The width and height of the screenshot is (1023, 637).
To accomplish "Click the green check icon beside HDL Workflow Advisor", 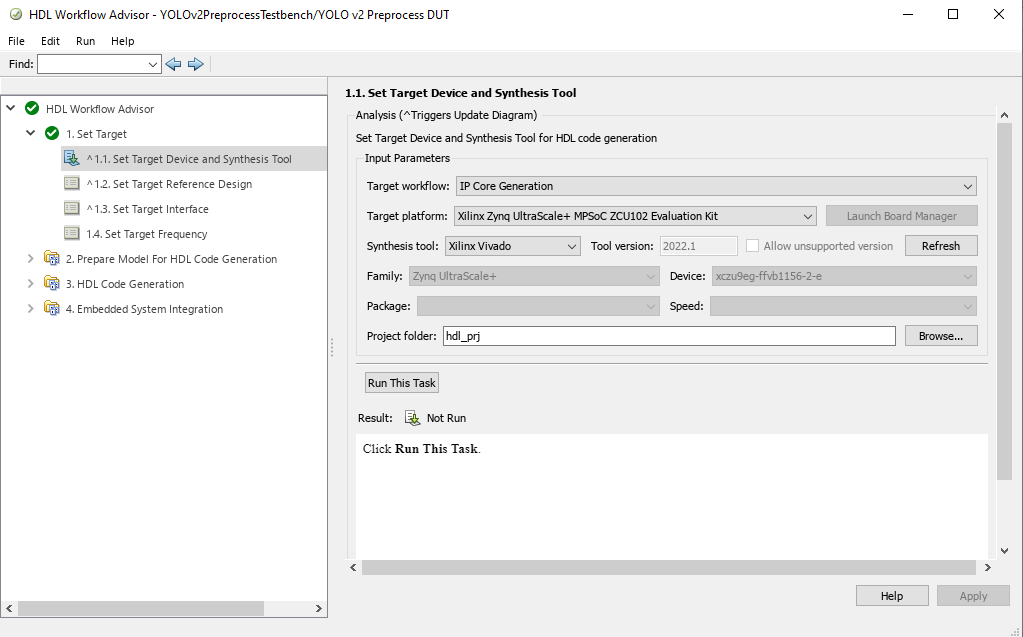I will point(32,109).
